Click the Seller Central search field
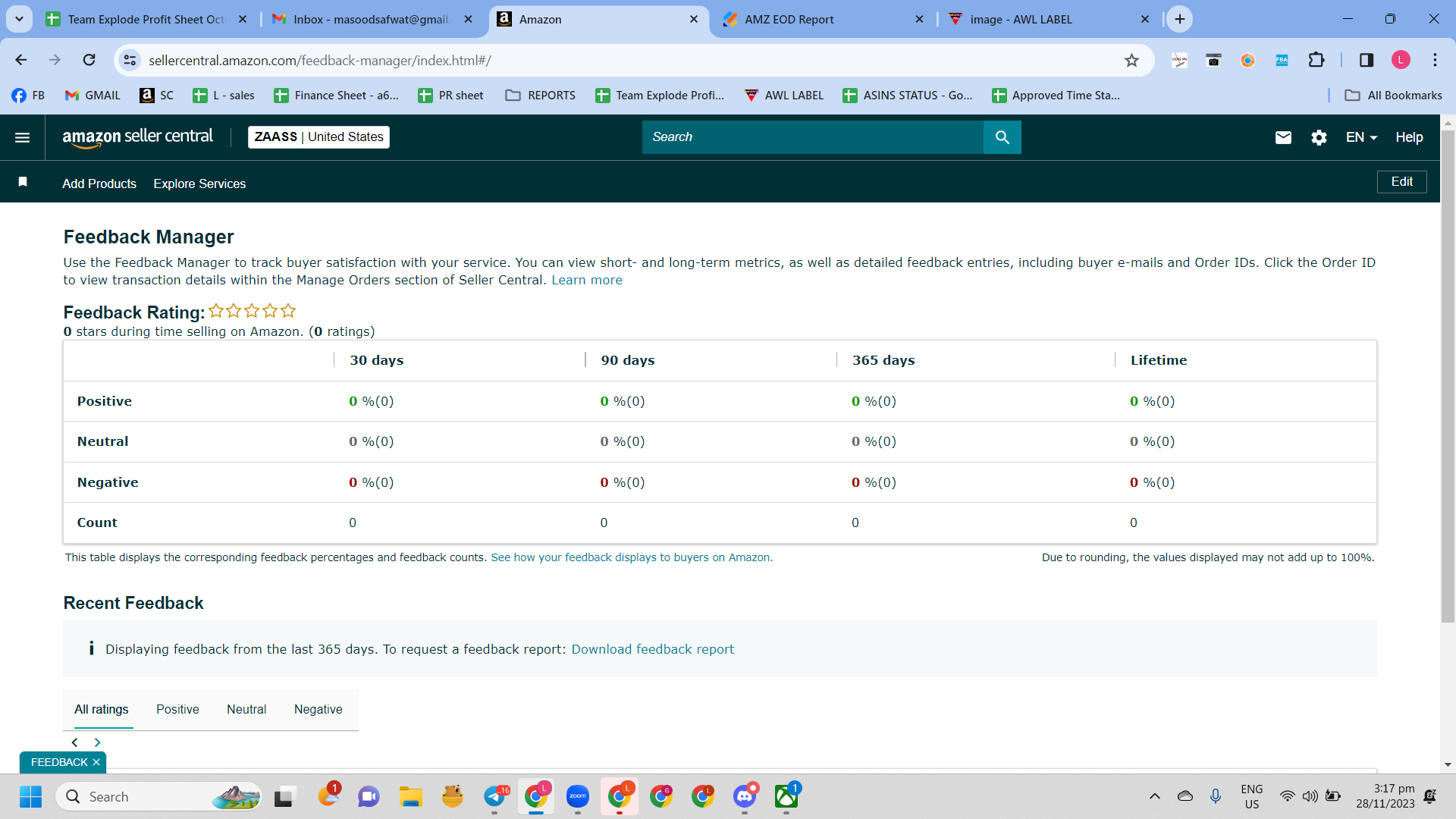Screen dimensions: 1456x819 click(x=813, y=137)
